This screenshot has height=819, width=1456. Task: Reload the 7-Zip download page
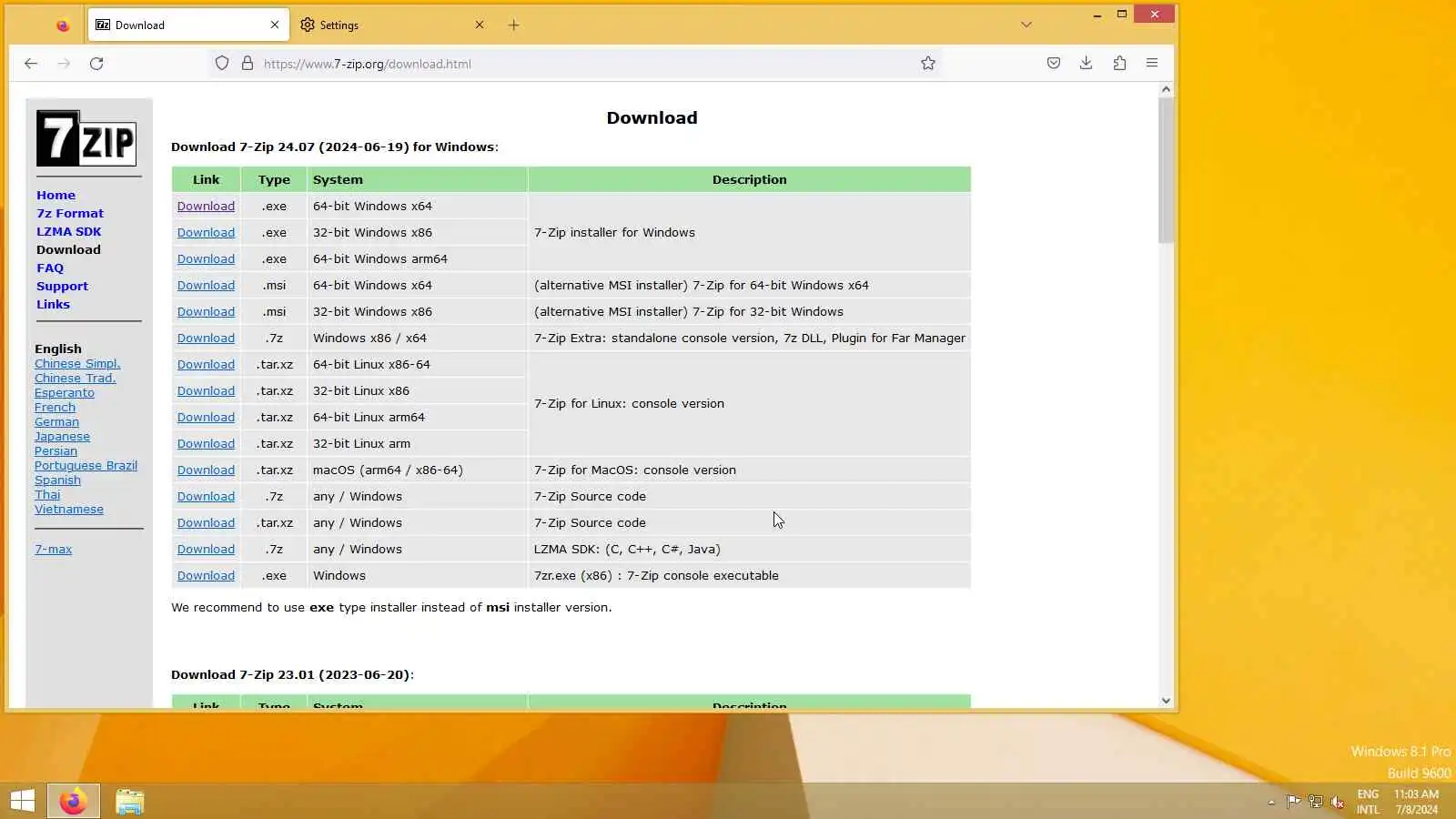96,64
